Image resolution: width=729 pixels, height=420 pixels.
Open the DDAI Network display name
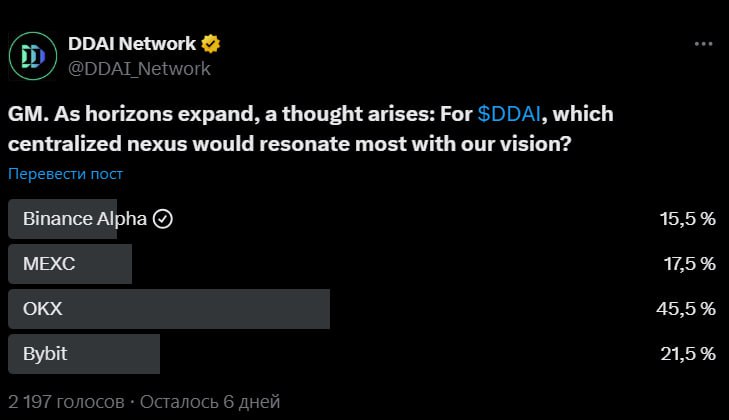coord(132,44)
